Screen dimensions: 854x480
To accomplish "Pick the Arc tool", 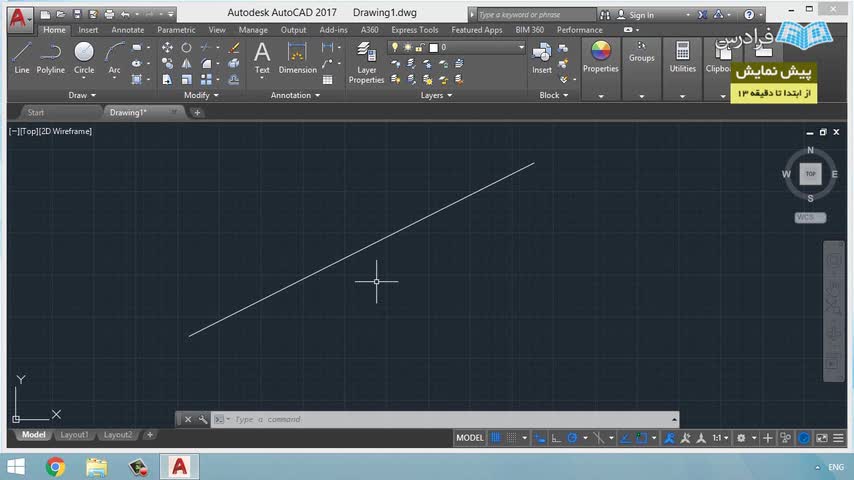I will pyautogui.click(x=114, y=58).
